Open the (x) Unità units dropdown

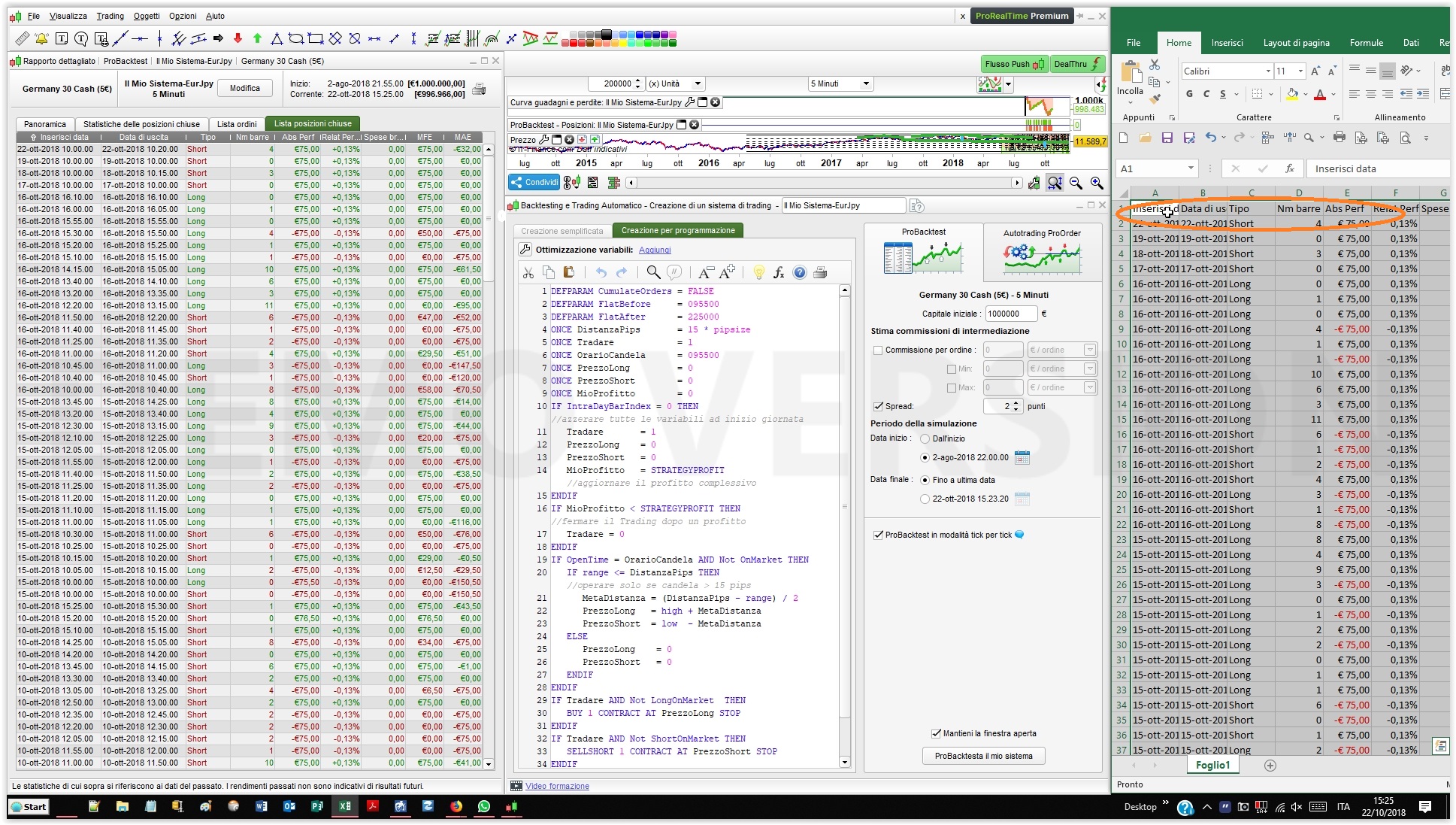pos(698,83)
